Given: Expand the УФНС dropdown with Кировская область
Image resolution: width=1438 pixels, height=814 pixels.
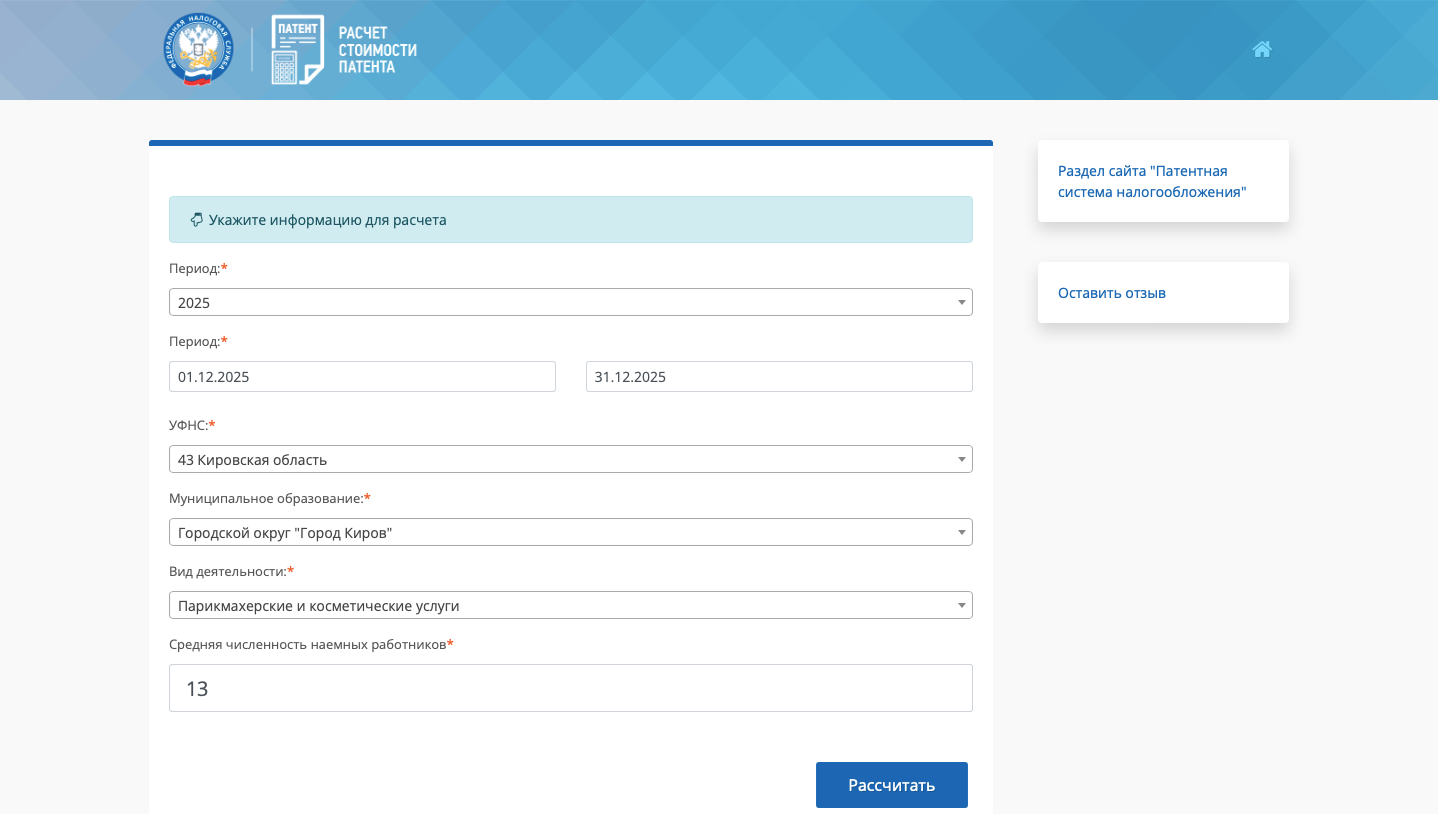Looking at the screenshot, I should [x=570, y=459].
